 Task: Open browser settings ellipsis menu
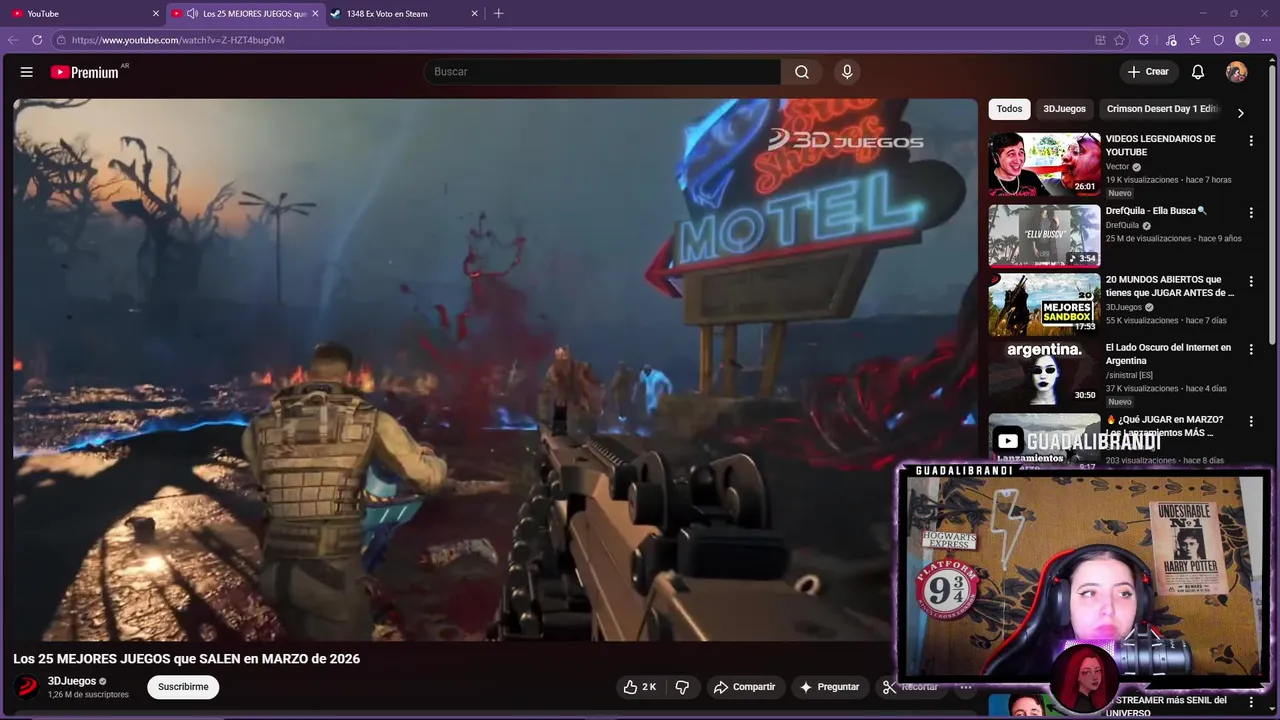click(1266, 40)
